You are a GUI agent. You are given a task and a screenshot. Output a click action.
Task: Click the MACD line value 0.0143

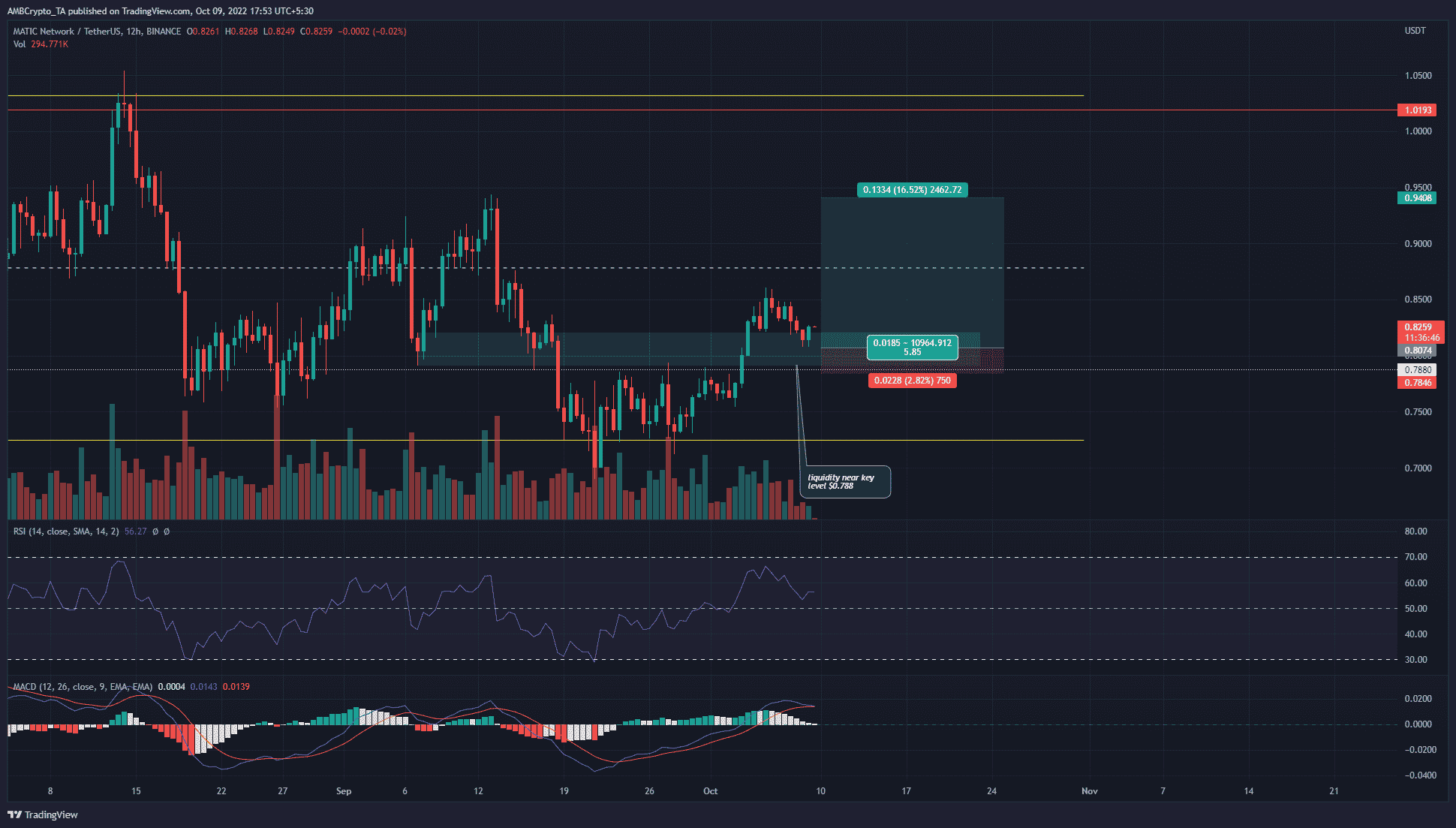point(203,687)
